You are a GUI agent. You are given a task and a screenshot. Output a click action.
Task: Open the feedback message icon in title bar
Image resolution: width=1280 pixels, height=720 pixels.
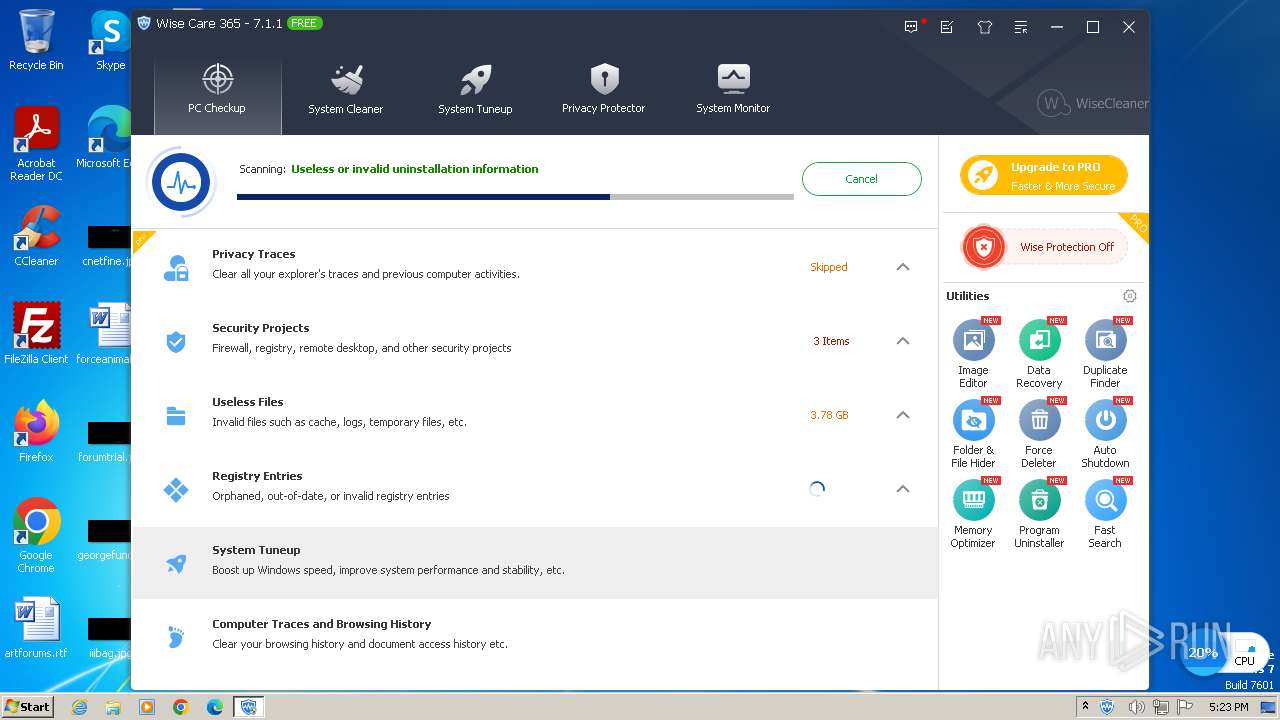pos(911,27)
